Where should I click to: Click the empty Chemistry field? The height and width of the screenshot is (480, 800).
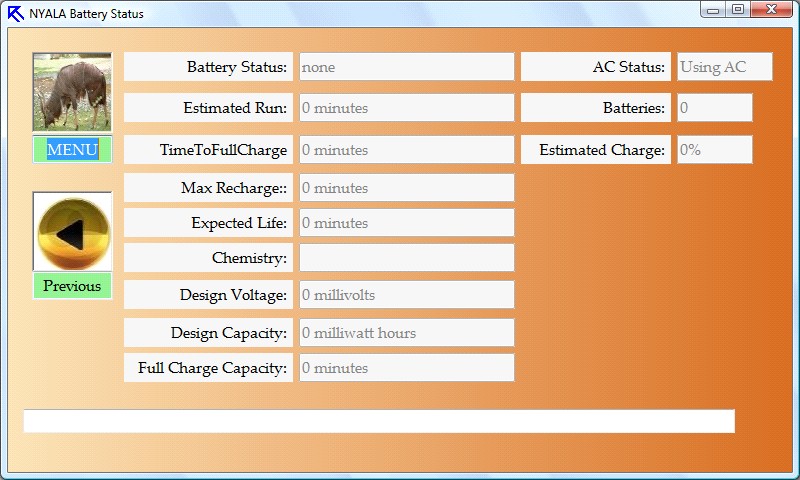406,258
